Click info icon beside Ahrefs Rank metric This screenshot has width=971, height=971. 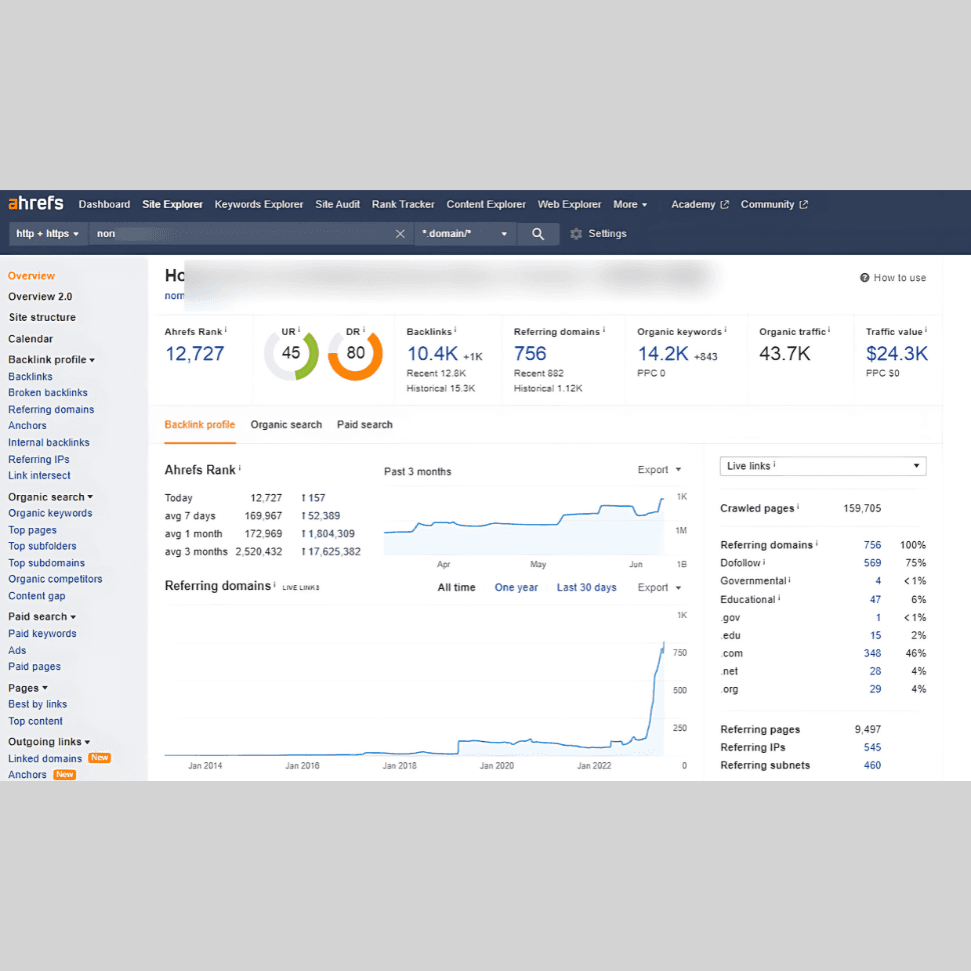pos(226,330)
